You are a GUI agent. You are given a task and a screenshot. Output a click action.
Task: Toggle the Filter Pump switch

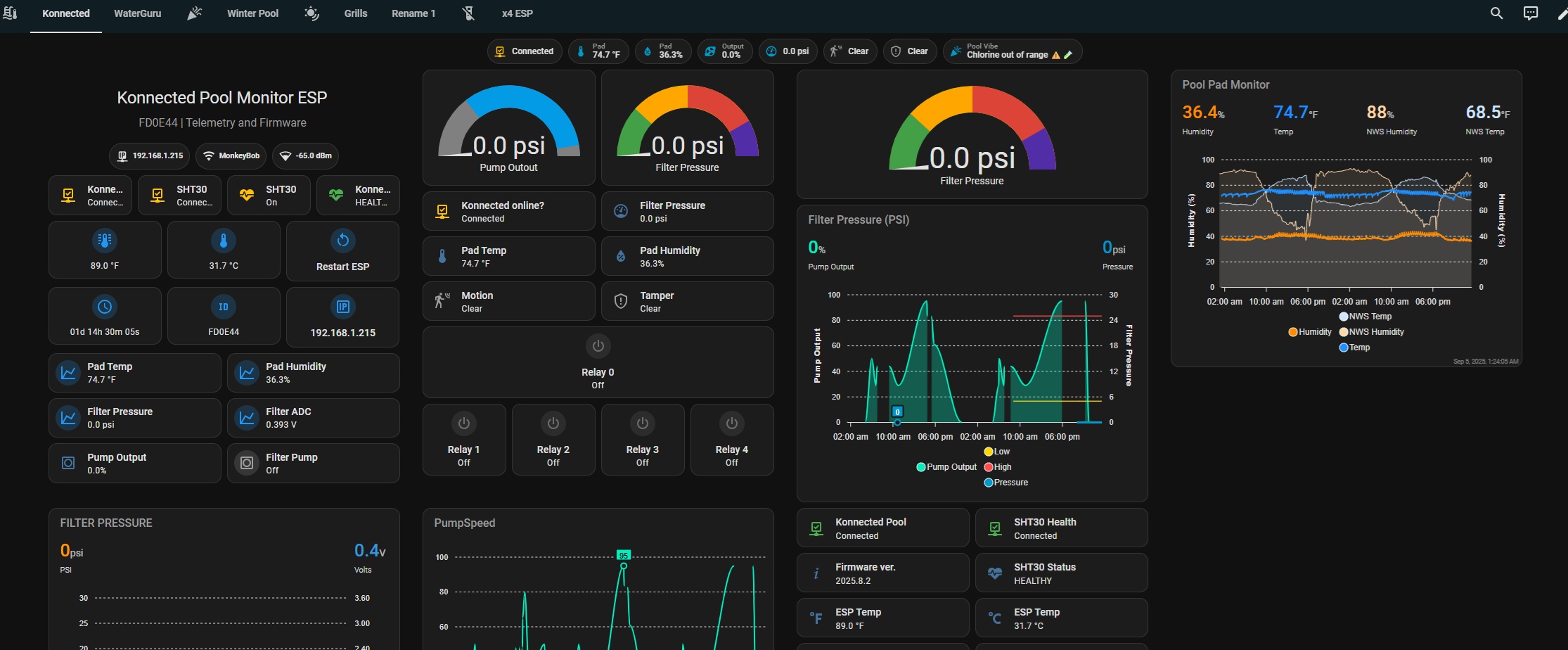(x=247, y=463)
